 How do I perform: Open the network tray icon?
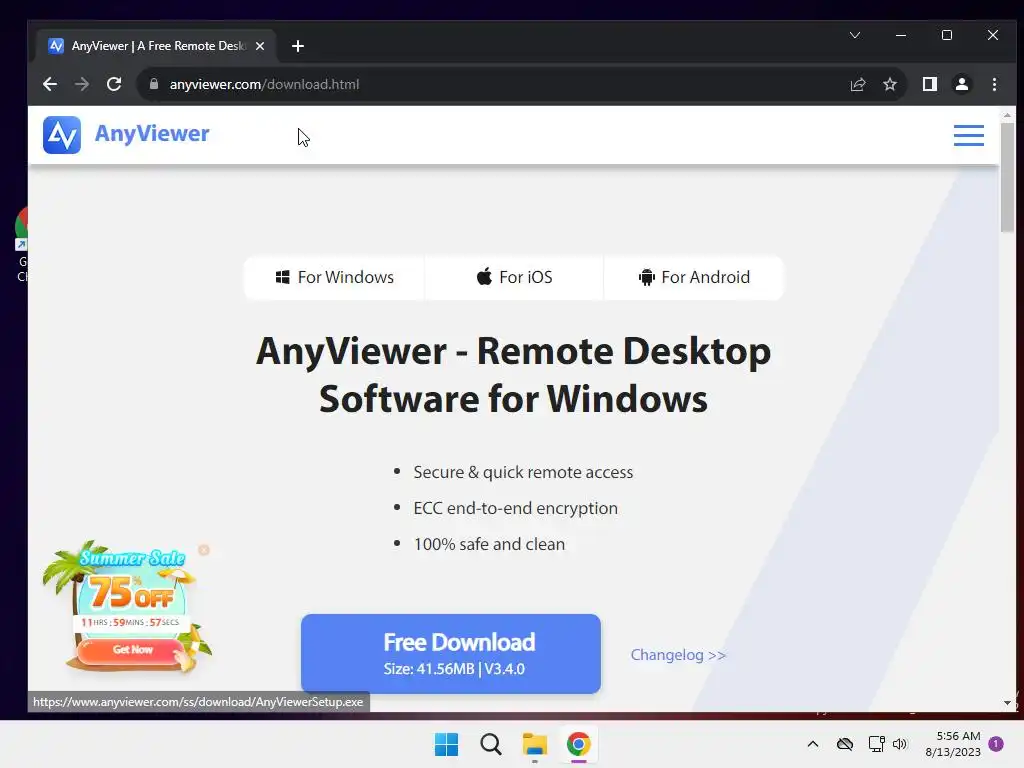tap(876, 744)
